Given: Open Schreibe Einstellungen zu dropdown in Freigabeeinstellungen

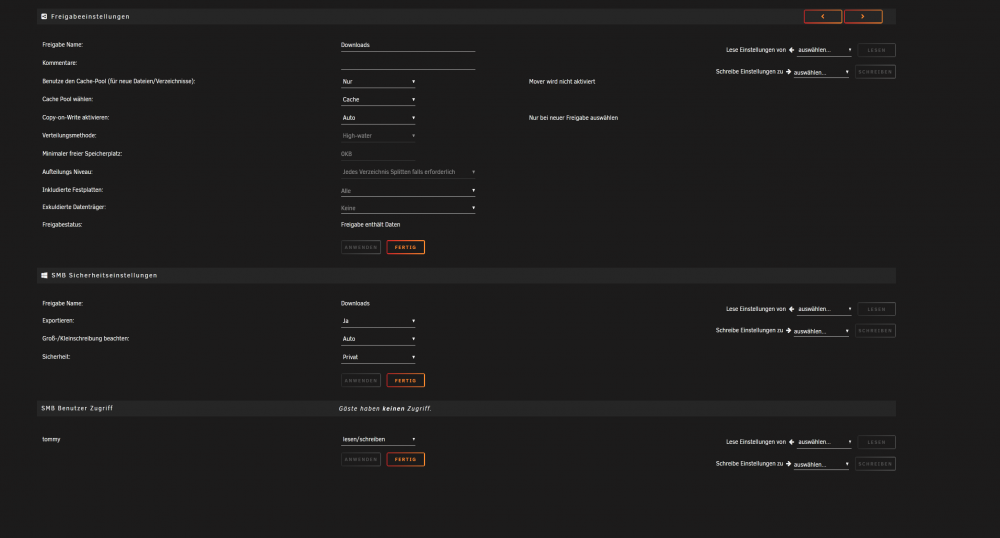Looking at the screenshot, I should 821,72.
